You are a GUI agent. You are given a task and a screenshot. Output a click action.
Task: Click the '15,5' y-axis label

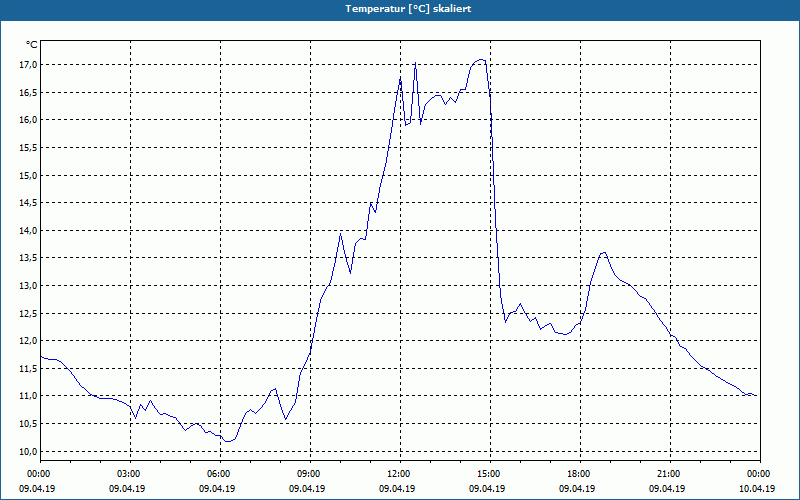29,147
